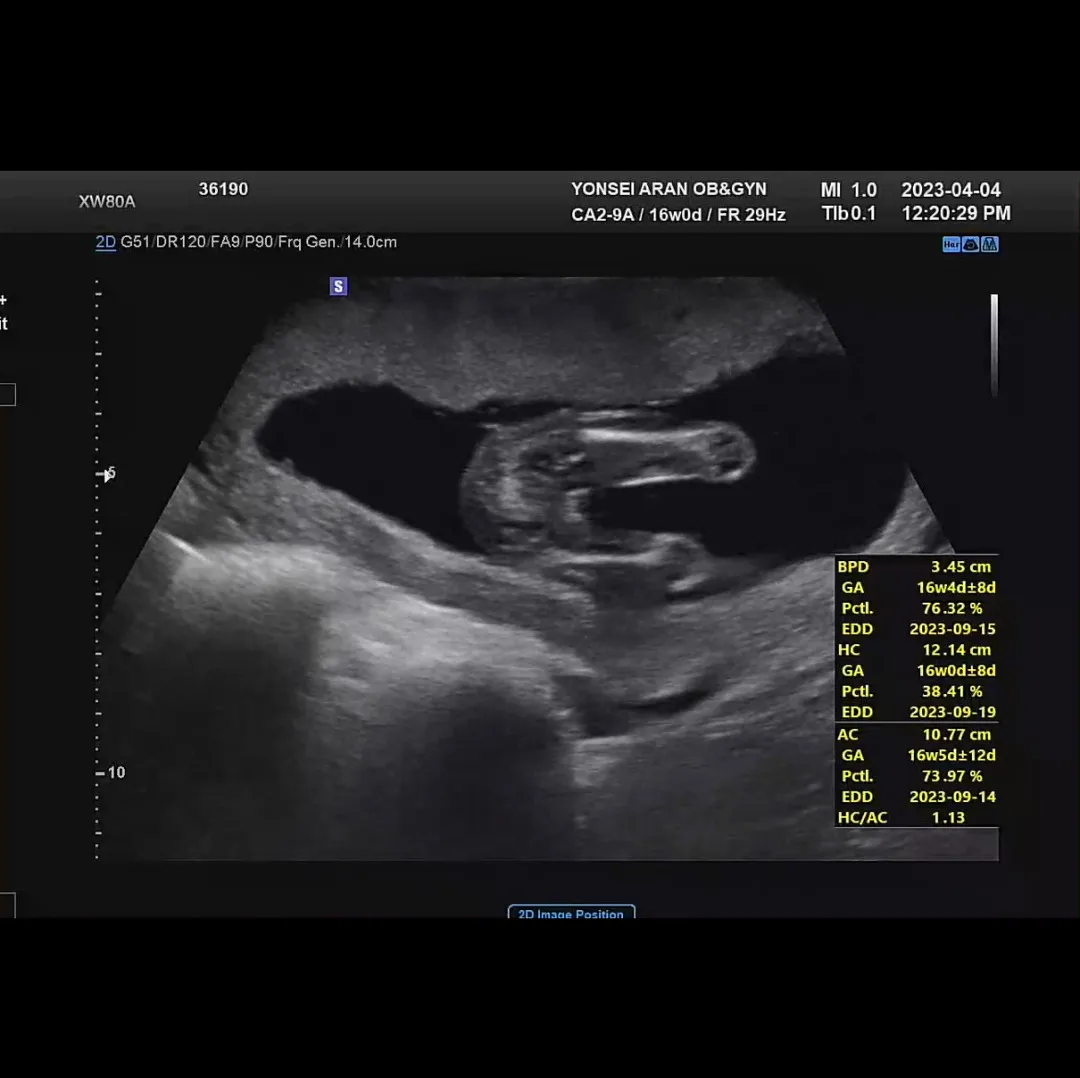Click the MI 1.0 indicator

[849, 190]
